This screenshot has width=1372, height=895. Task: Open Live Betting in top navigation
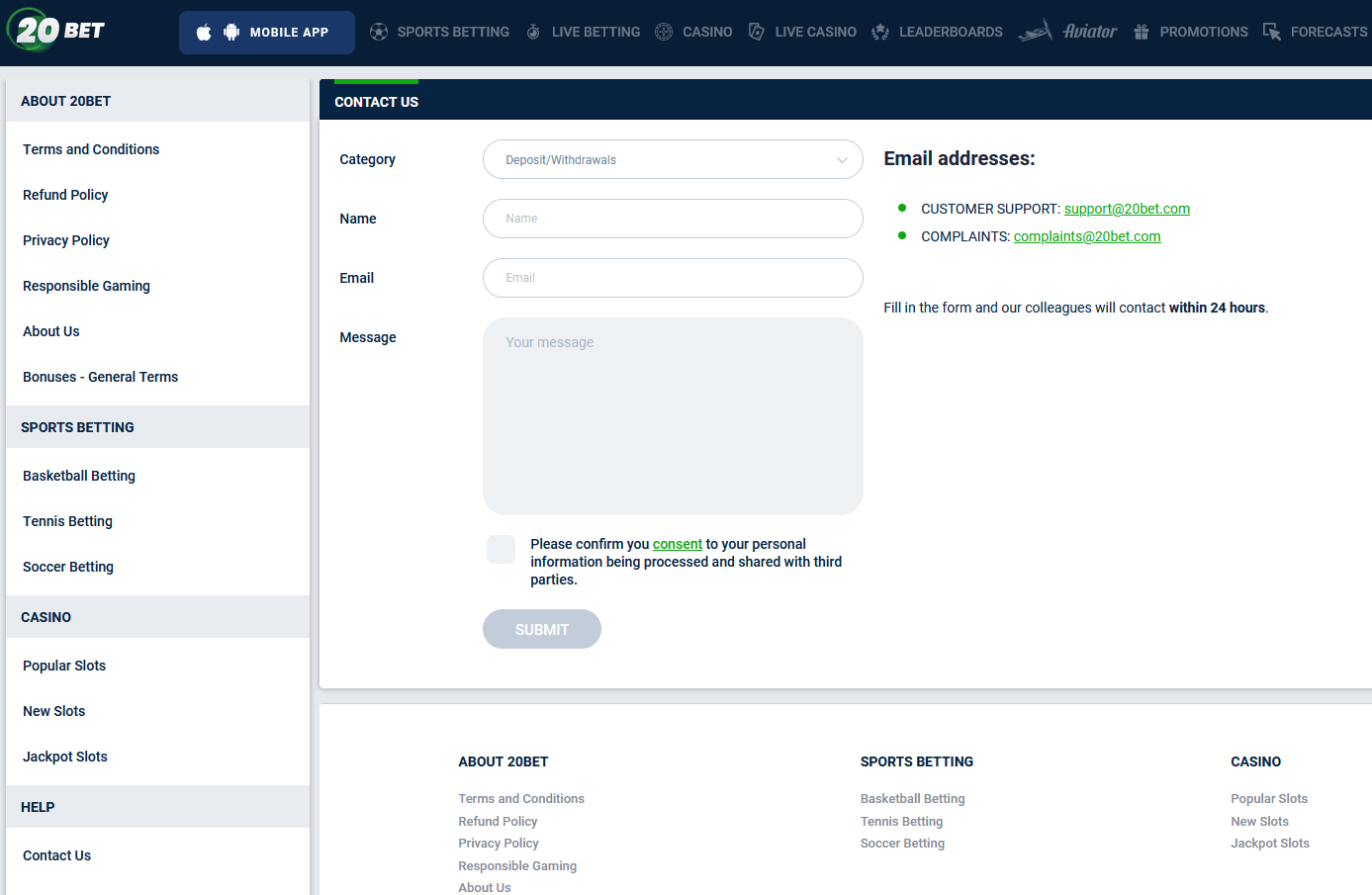click(x=595, y=32)
